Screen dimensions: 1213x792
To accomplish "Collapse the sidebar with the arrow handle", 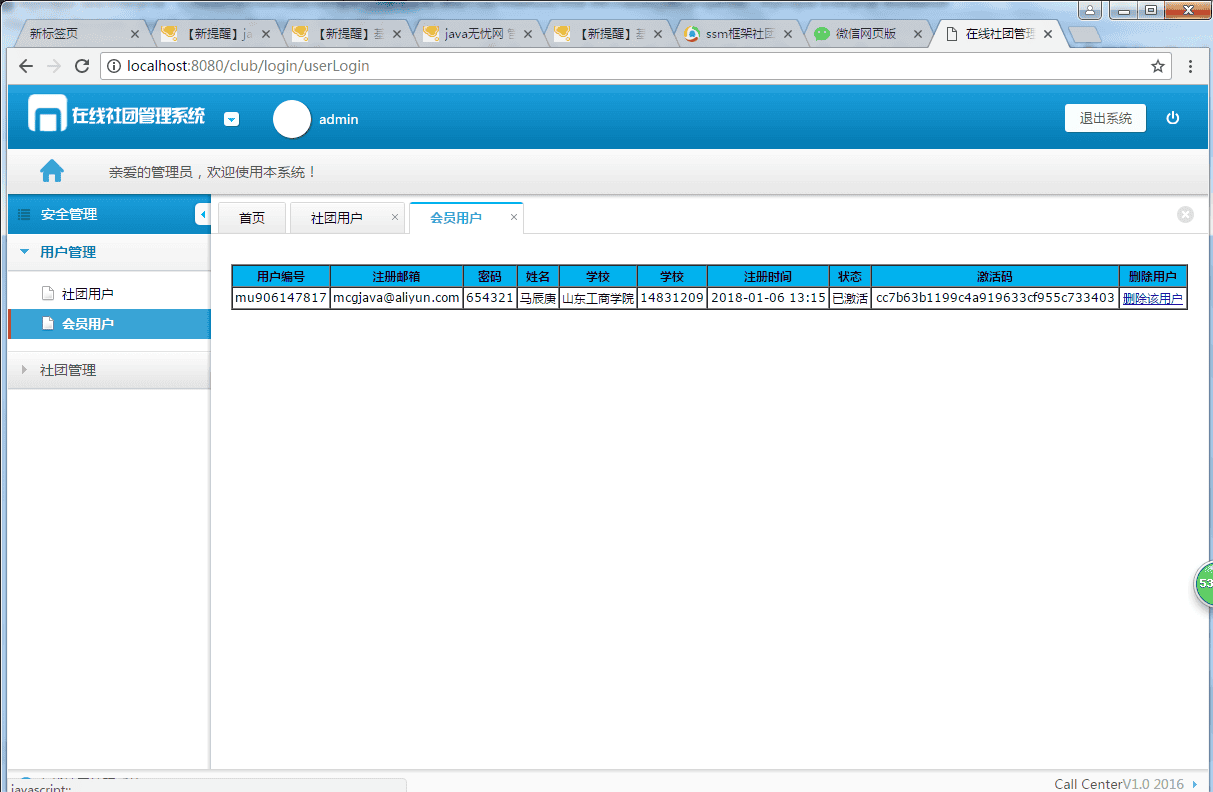I will point(202,214).
